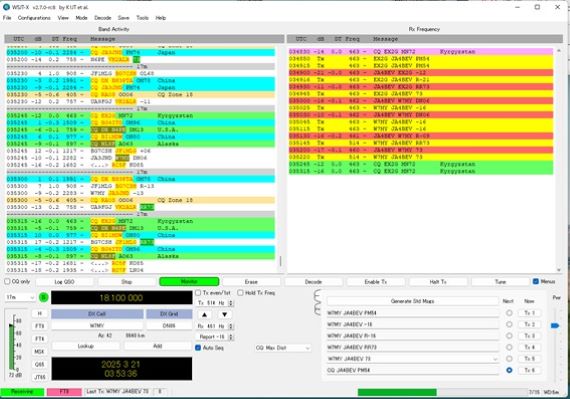Image resolution: width=570 pixels, height=399 pixels.
Task: Switch to Q65 mode button
Action: tap(40, 364)
